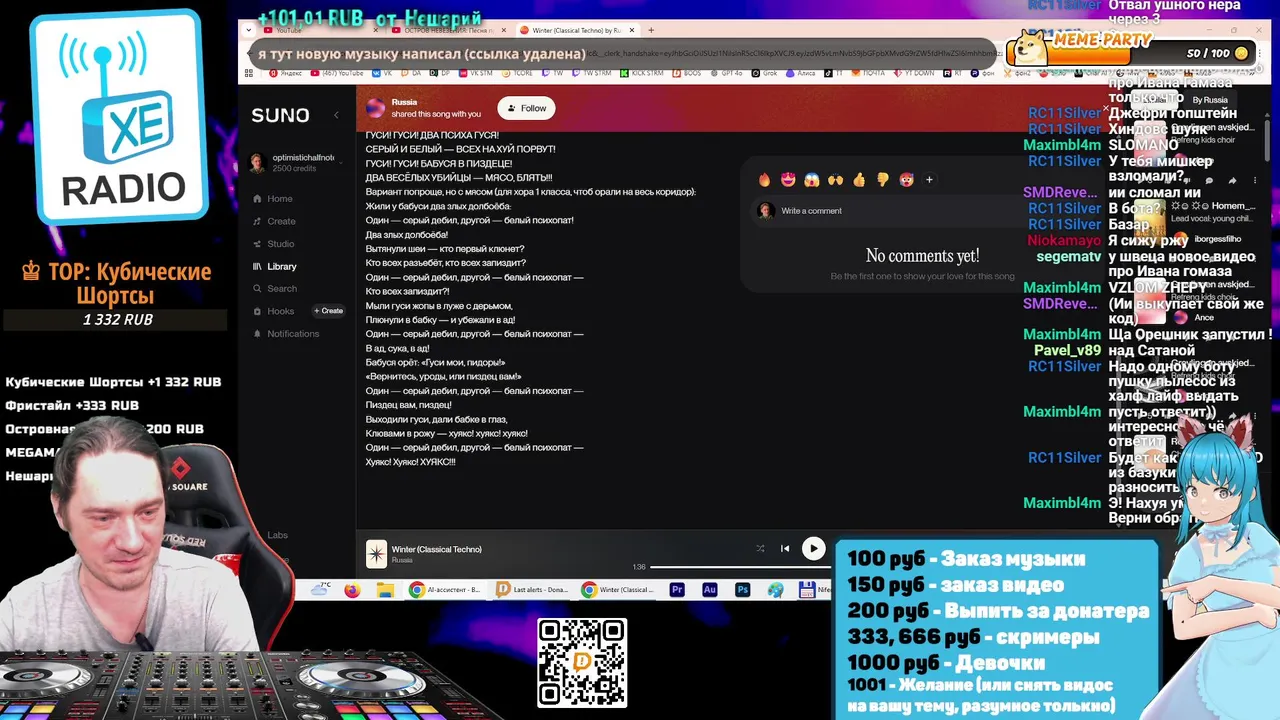React with the raised hands emoji
Image resolution: width=1280 pixels, height=720 pixels.
tap(835, 180)
